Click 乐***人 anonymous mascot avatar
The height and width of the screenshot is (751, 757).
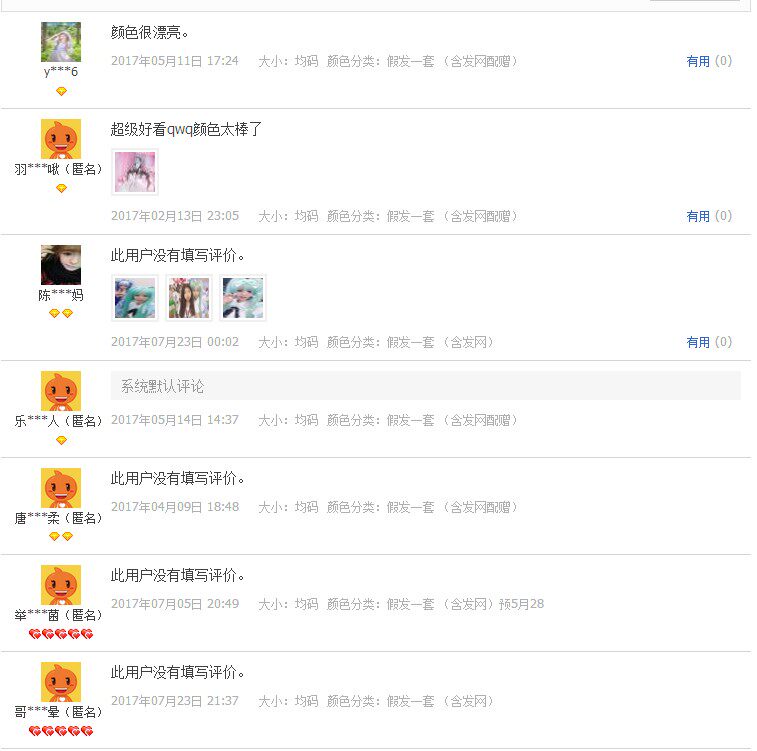click(61, 391)
